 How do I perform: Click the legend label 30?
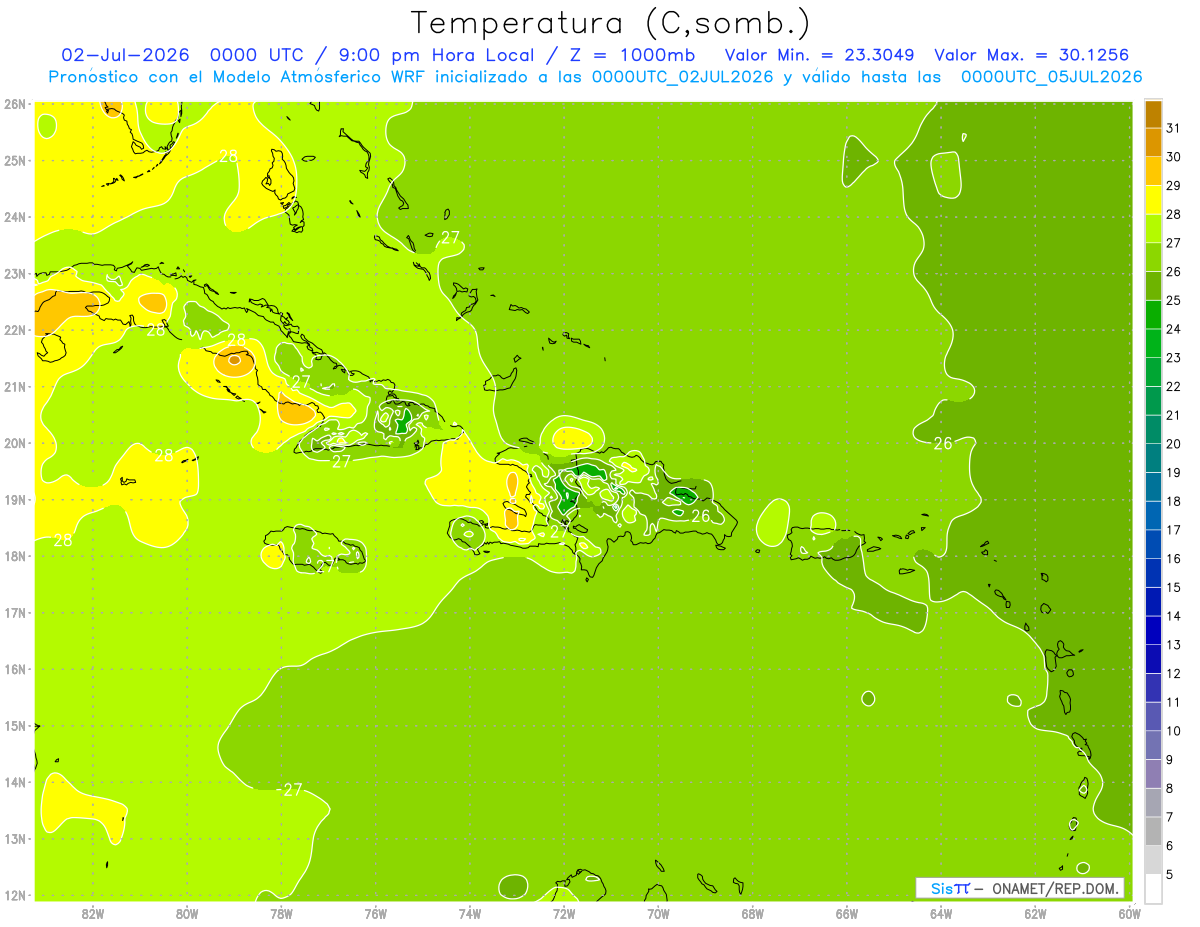(x=1173, y=156)
